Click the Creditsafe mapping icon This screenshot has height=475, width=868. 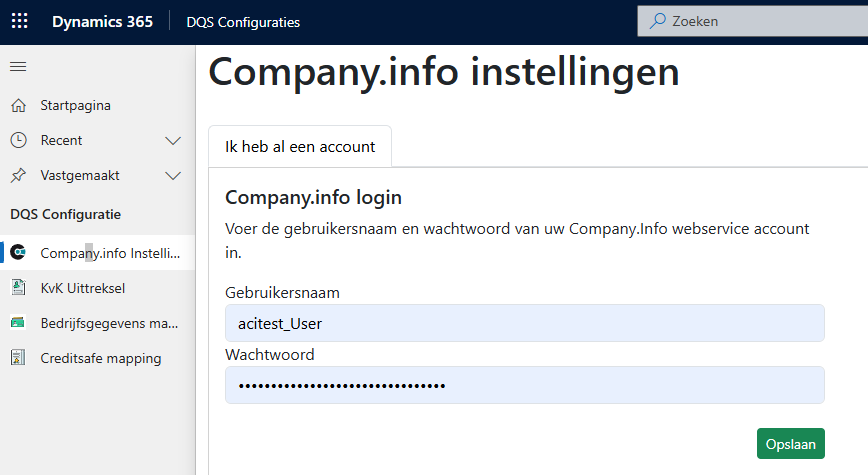18,358
